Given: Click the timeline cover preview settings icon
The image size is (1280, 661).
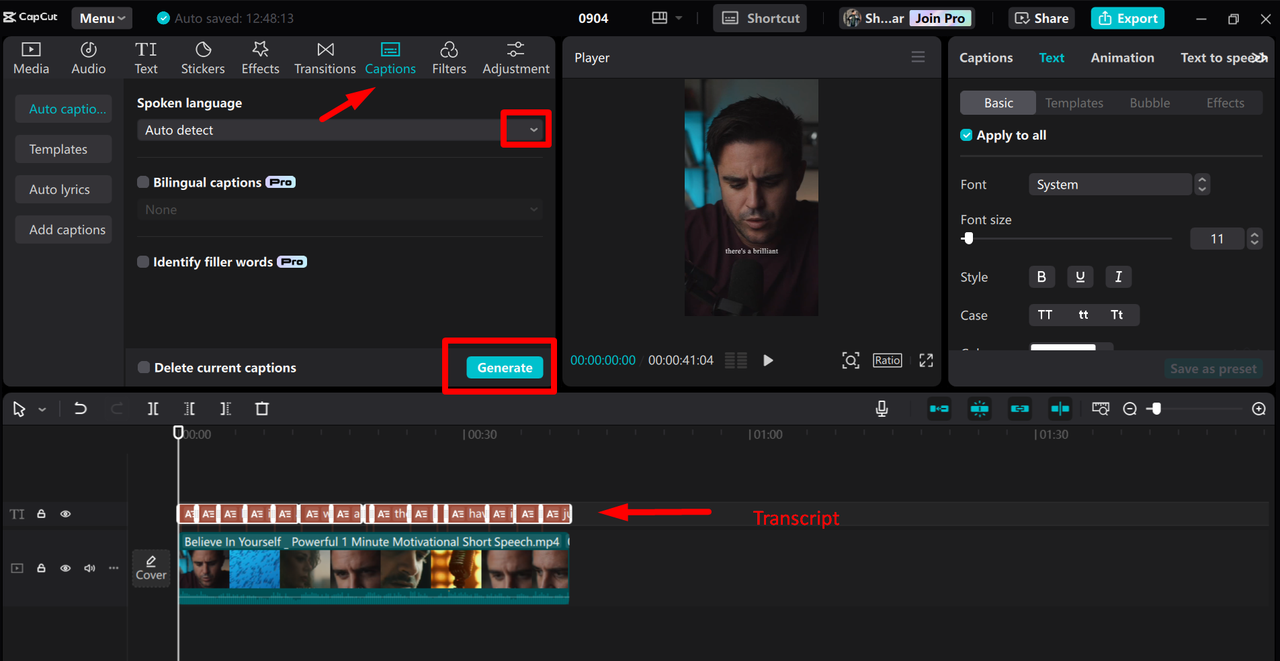Looking at the screenshot, I should [1101, 408].
